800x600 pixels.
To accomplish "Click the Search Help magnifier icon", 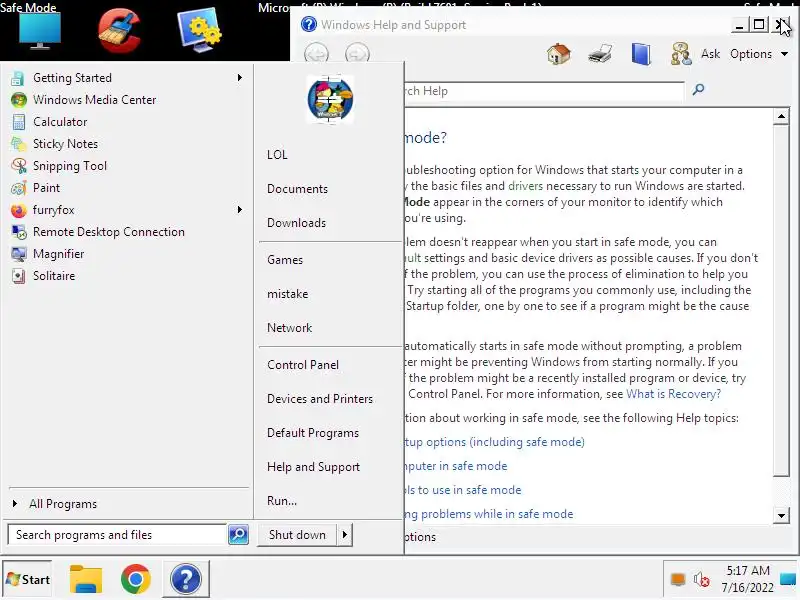I will coord(698,90).
